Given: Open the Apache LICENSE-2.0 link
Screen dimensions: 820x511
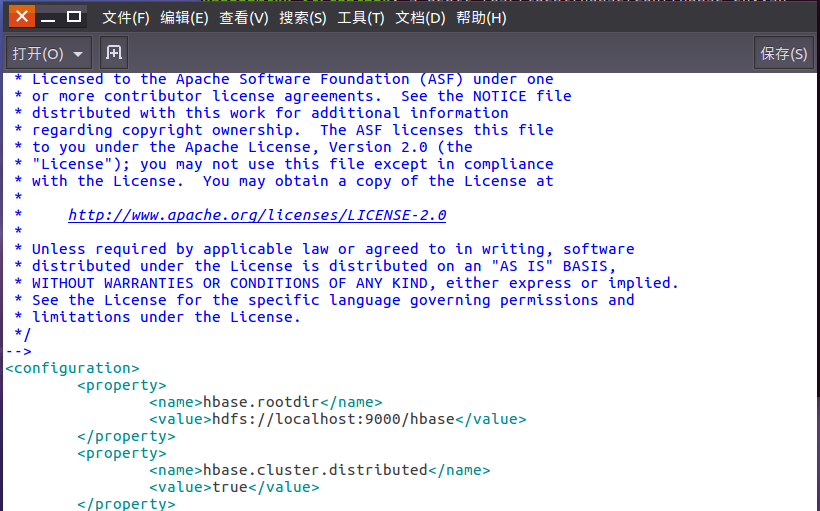Looking at the screenshot, I should tap(257, 215).
